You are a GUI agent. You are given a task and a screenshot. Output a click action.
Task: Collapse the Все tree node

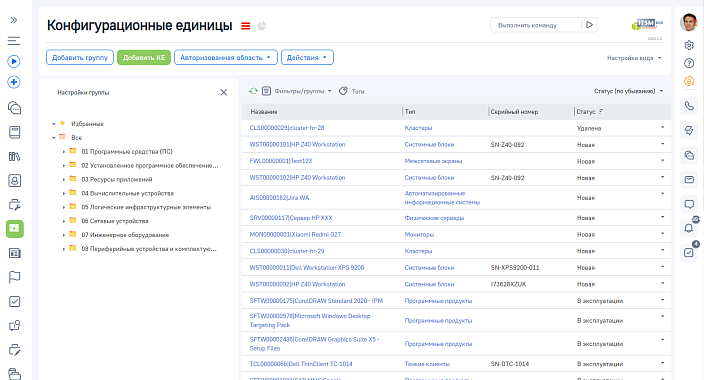(53, 137)
